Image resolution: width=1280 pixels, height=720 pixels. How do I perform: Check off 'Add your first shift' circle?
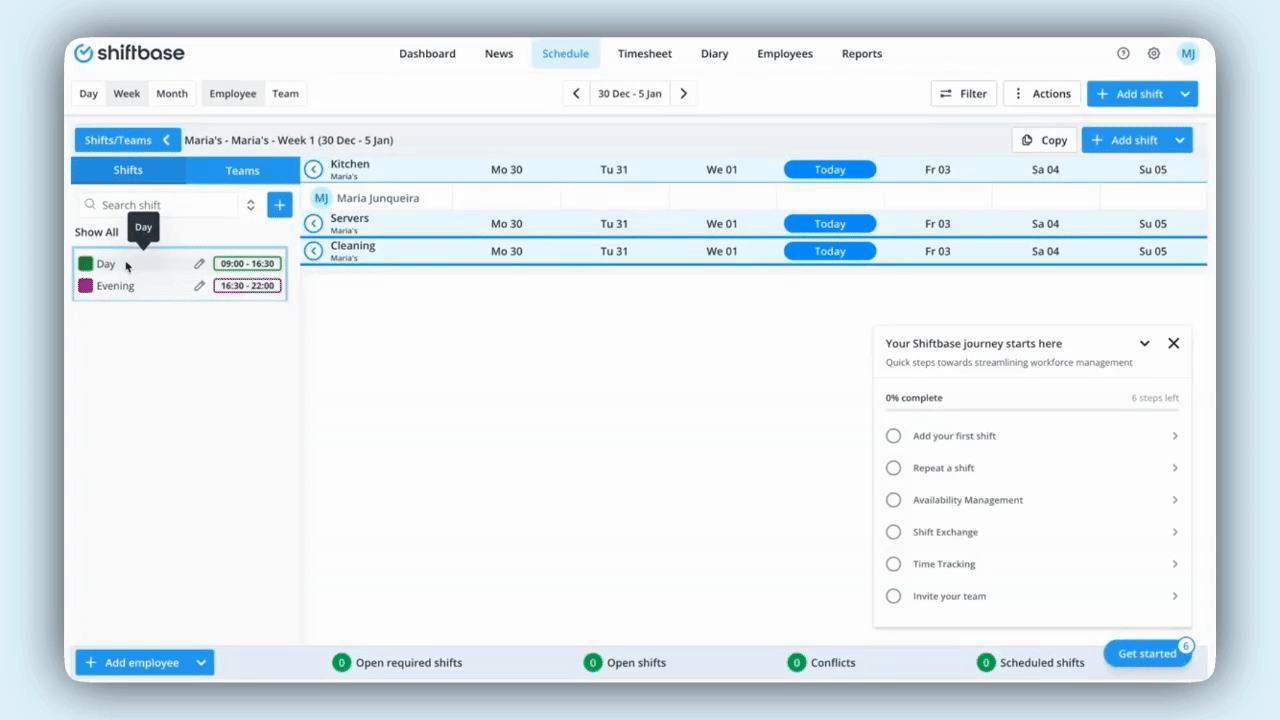(893, 436)
